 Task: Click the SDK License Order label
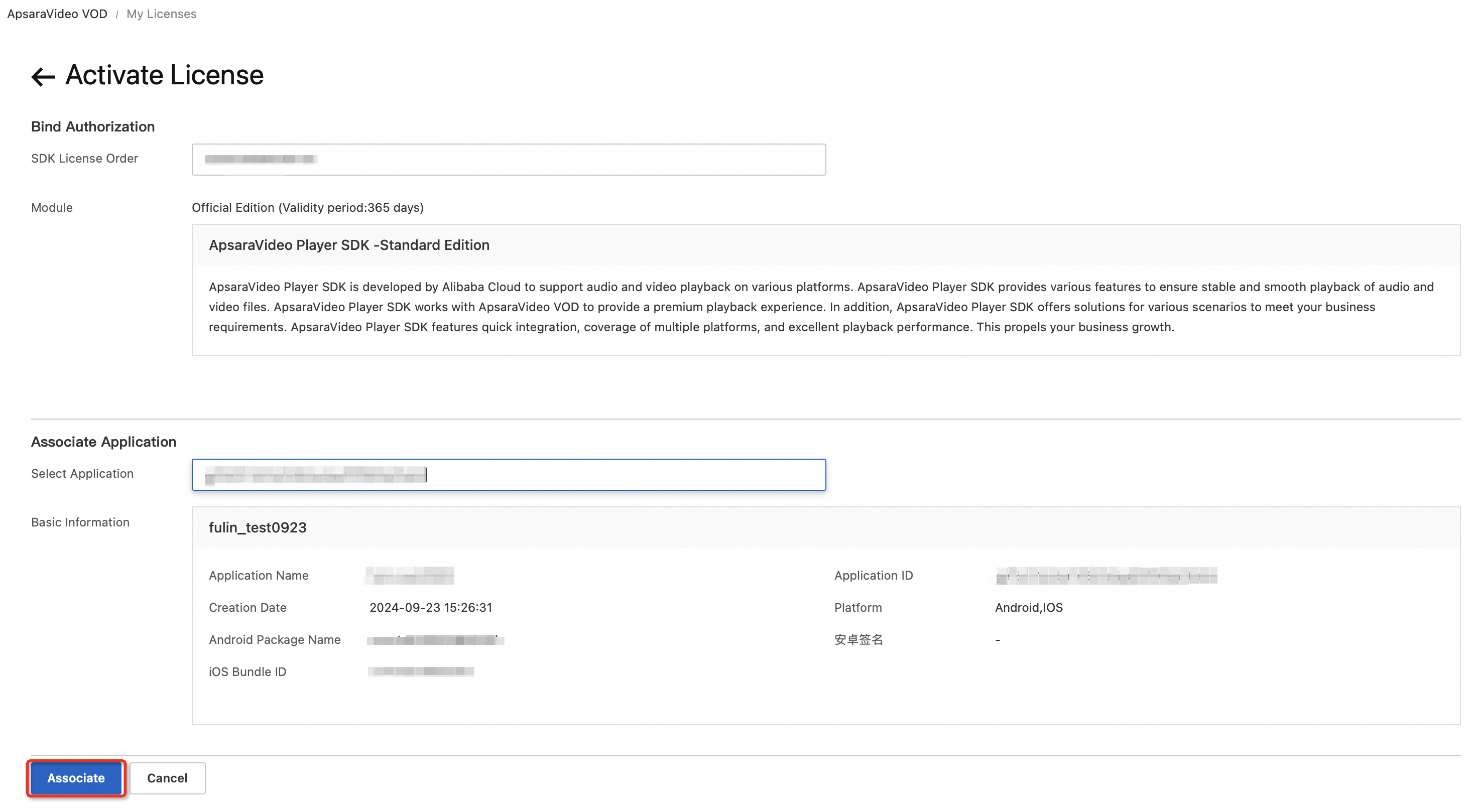click(85, 159)
